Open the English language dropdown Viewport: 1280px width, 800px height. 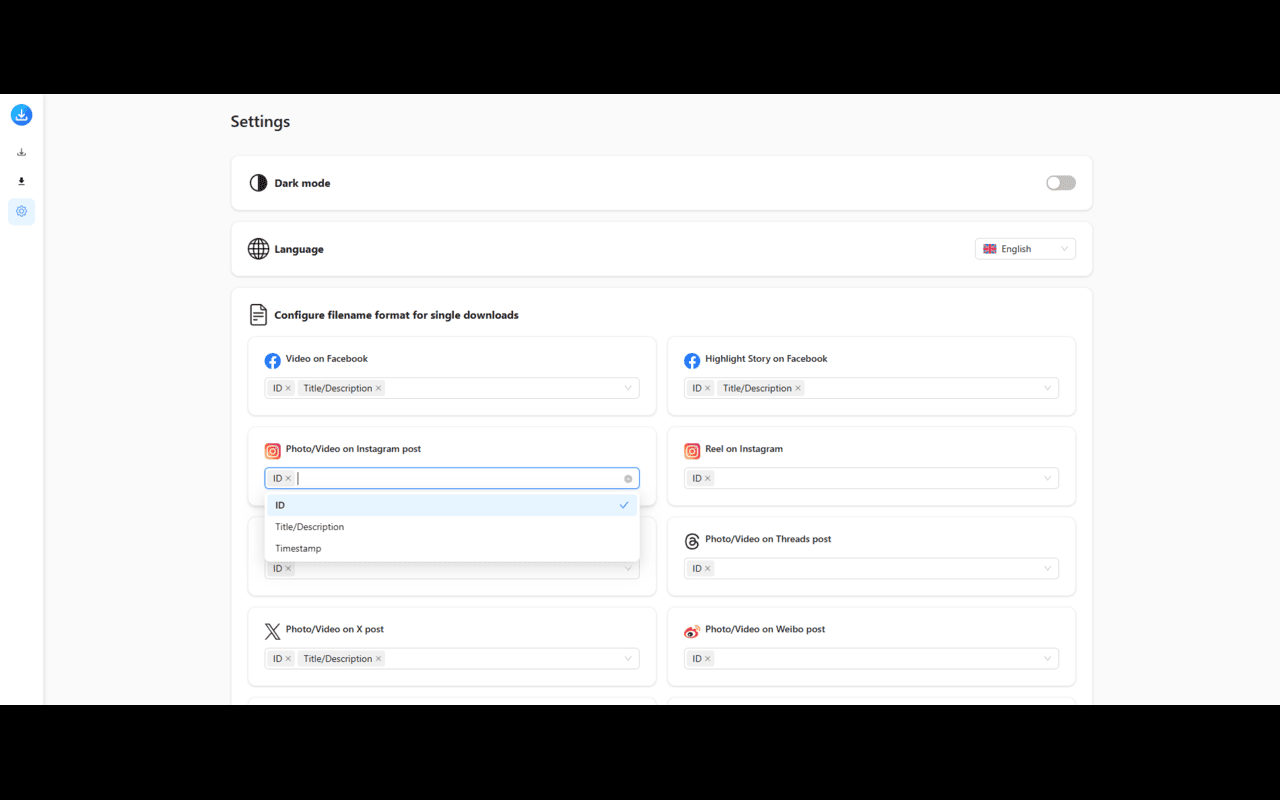1025,249
